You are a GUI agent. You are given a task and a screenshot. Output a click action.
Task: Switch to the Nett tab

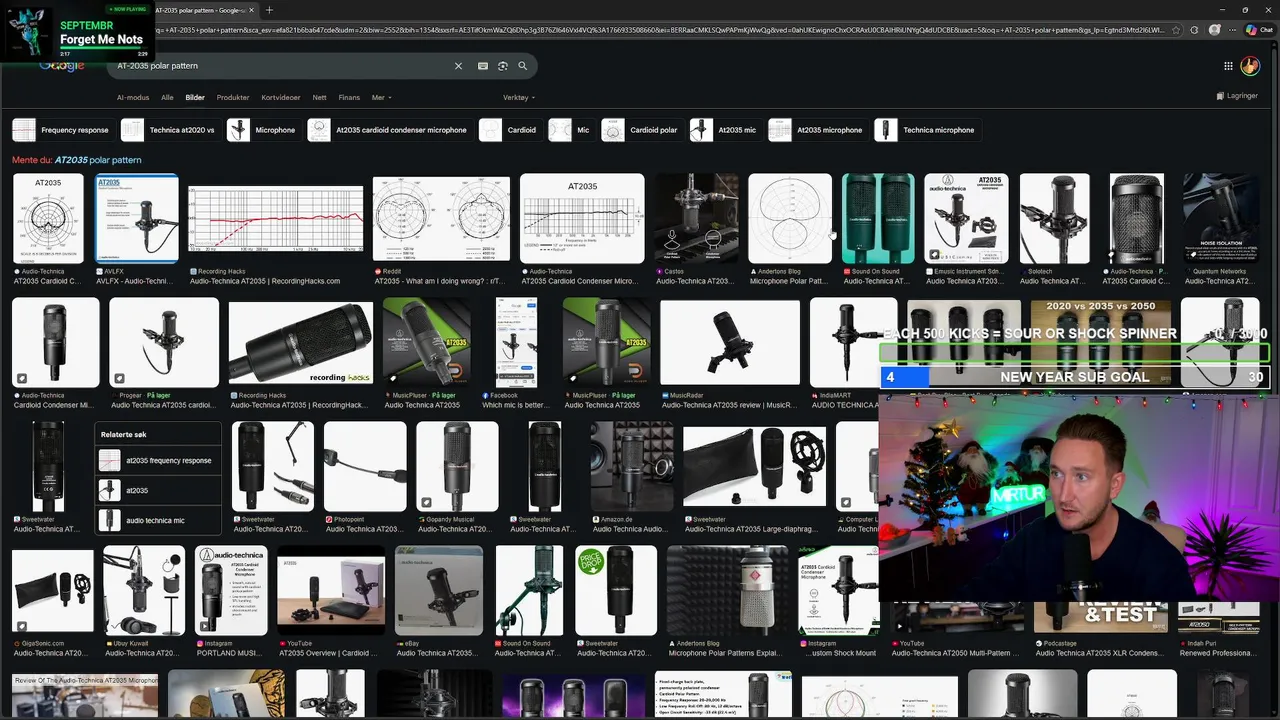[320, 98]
